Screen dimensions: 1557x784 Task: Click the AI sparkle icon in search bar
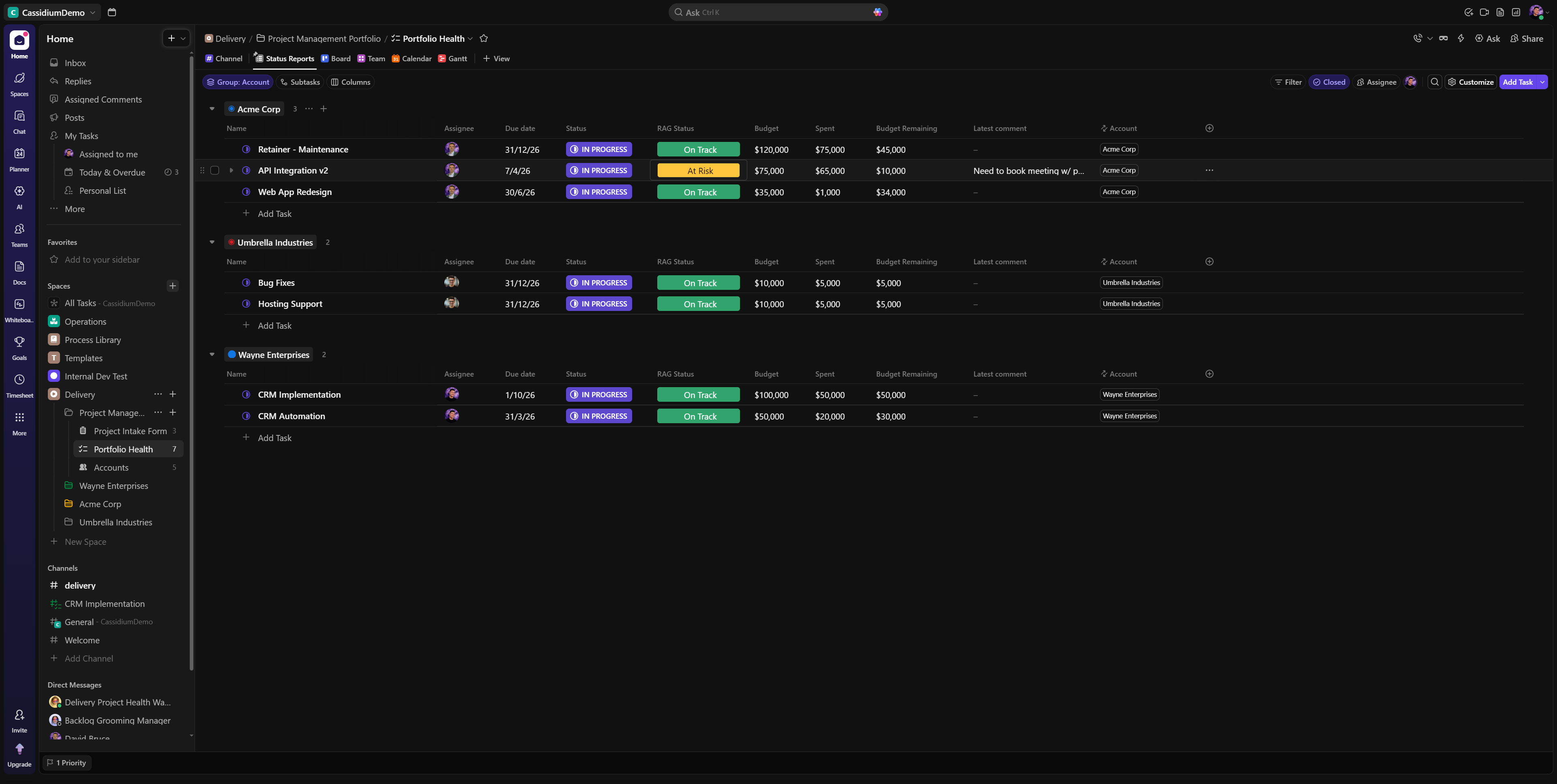click(x=877, y=12)
